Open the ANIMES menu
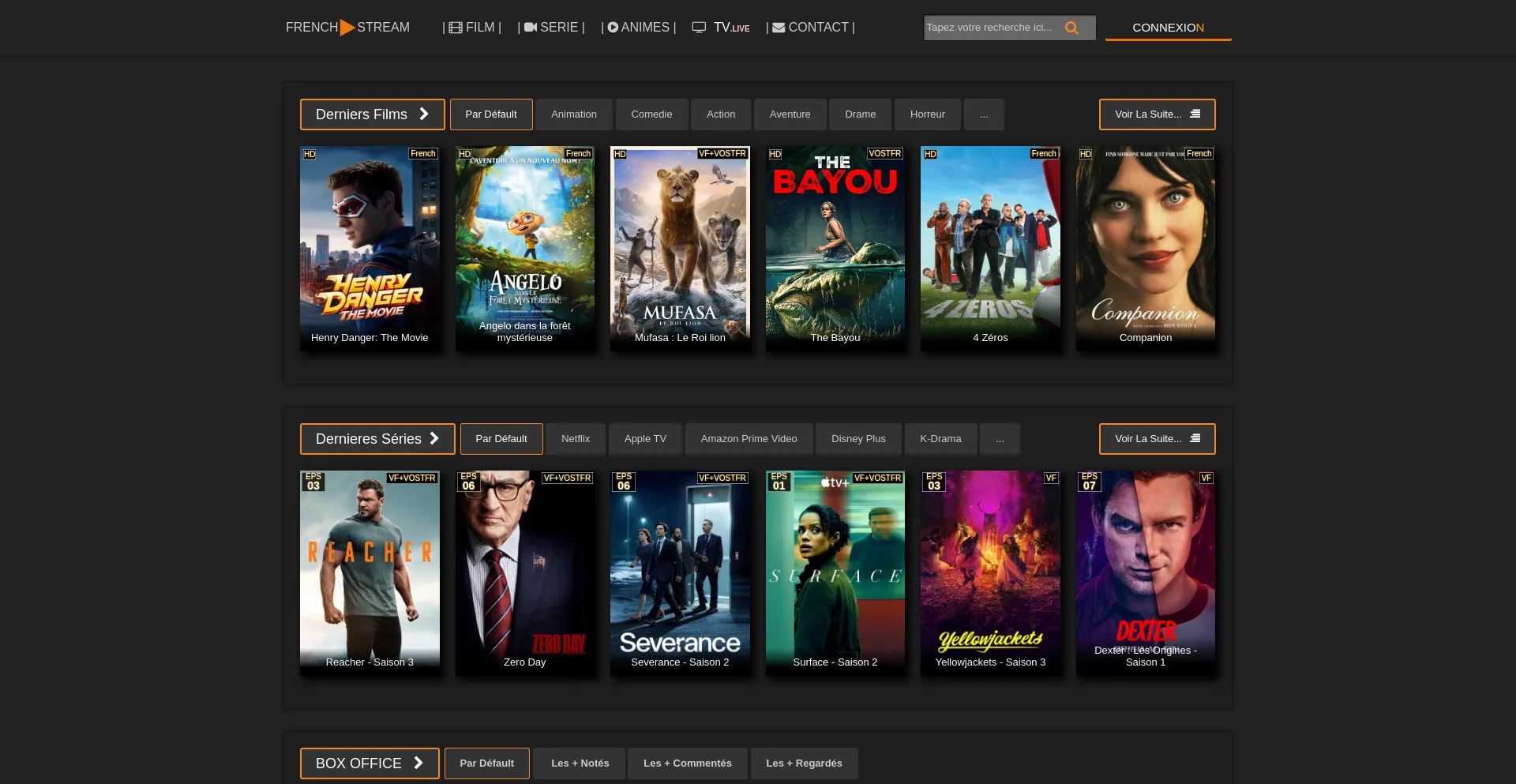Screen dimensions: 1516x784 [x=639, y=28]
